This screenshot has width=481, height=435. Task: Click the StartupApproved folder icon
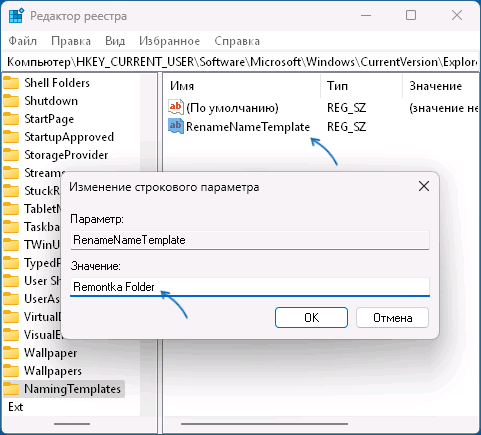click(x=11, y=137)
